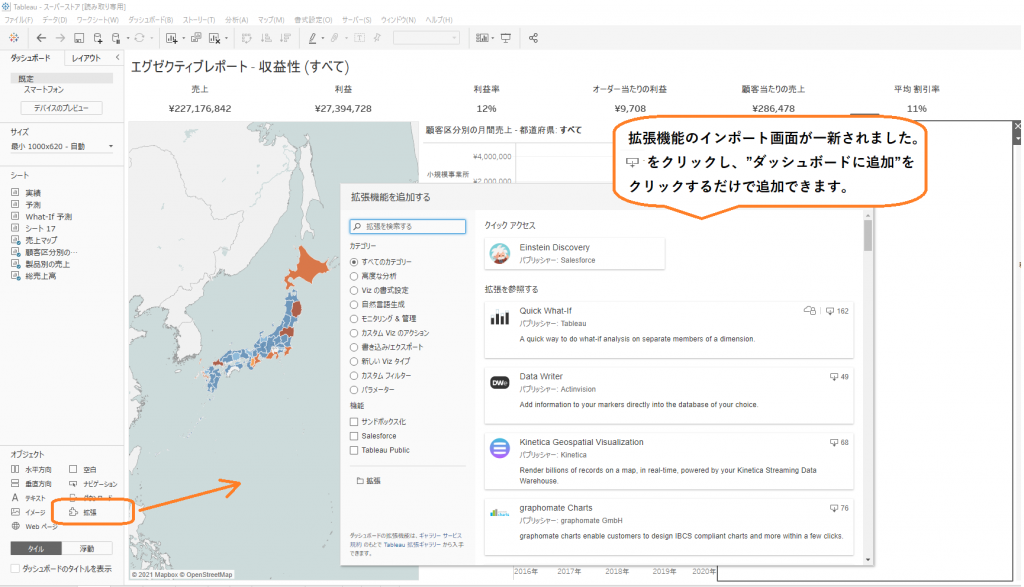Select the テキスト object icon
The image size is (1024, 587).
point(15,496)
